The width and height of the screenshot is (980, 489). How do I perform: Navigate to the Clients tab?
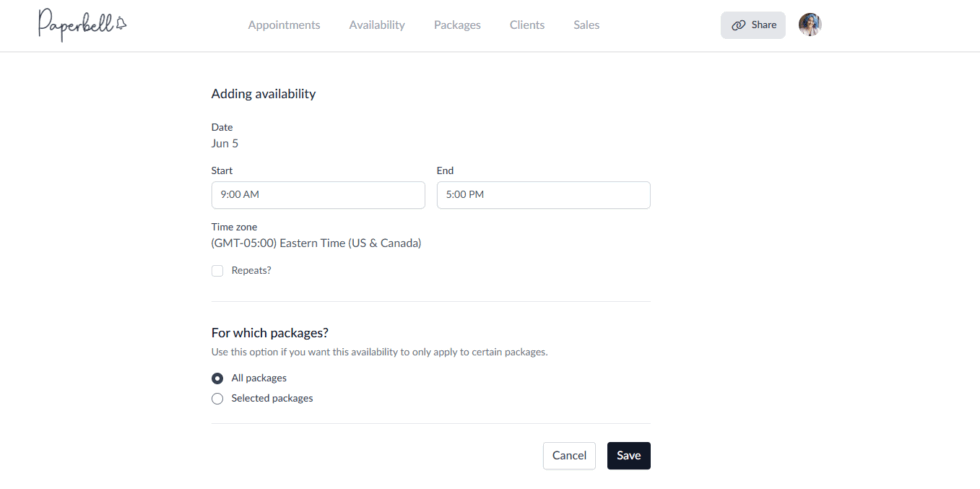pos(527,25)
